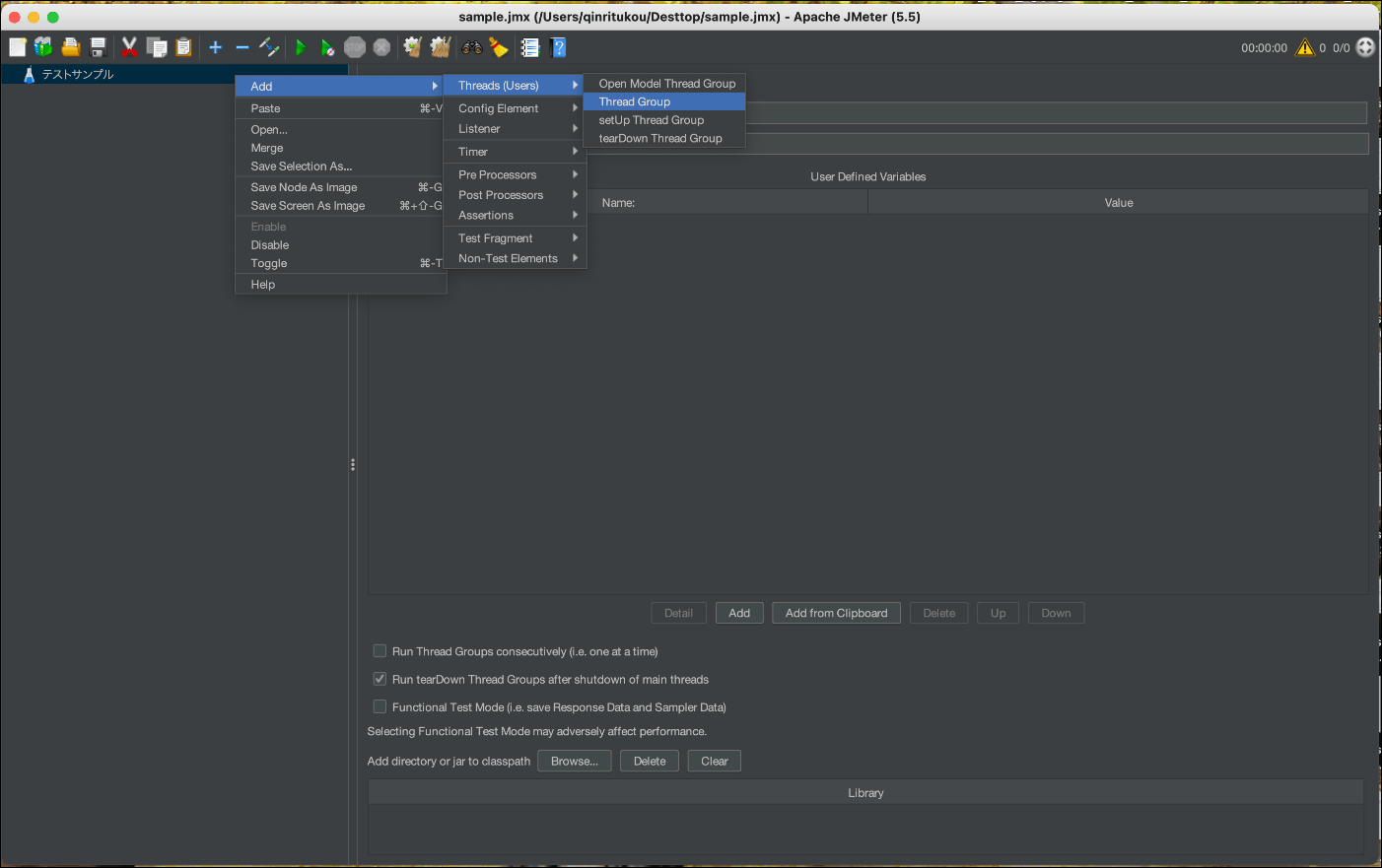
Task: Click the Cut scissors icon
Action: click(x=129, y=47)
